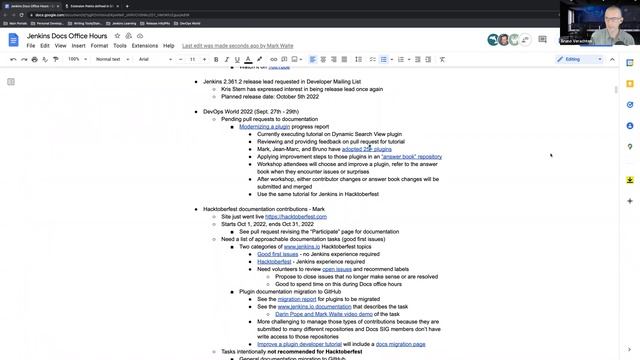
Task: Open the Calendar side panel icon
Action: click(x=630, y=62)
